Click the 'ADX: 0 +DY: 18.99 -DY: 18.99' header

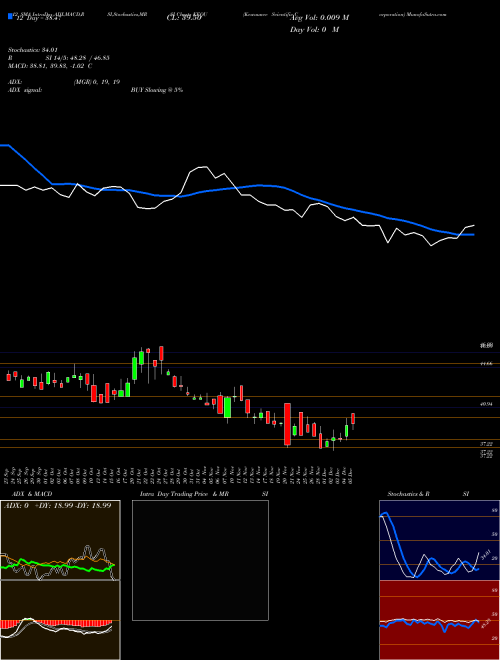pyautogui.click(x=57, y=505)
